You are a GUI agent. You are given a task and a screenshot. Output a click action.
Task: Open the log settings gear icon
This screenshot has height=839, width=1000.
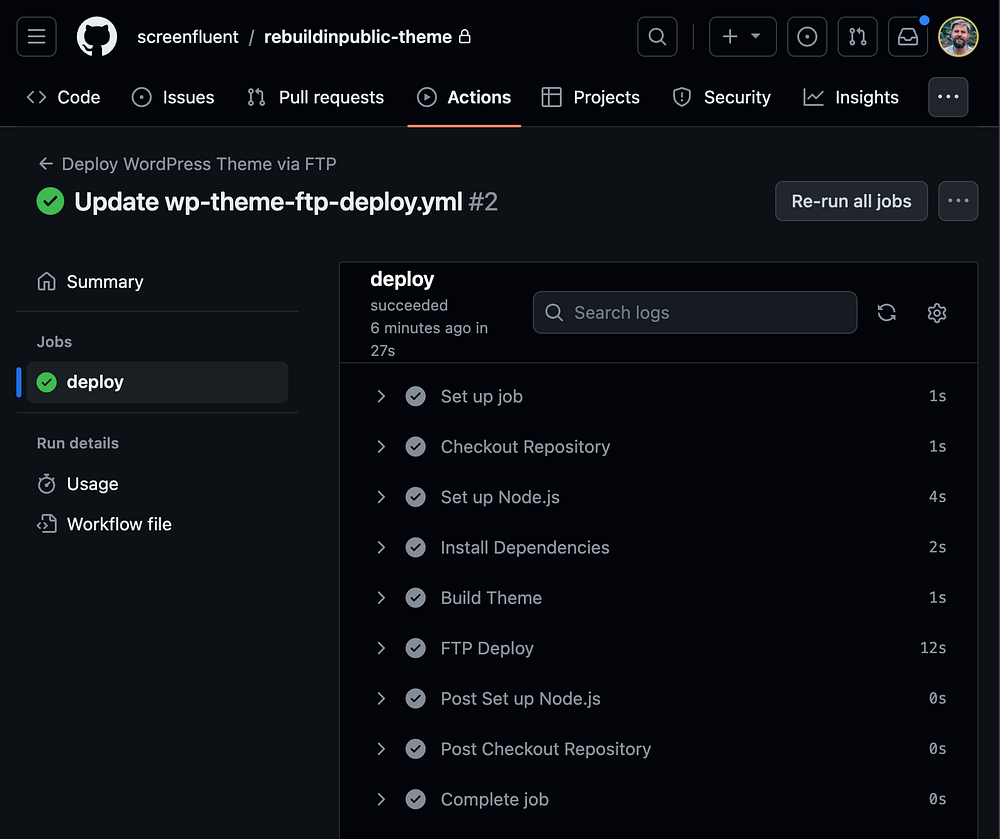coord(936,312)
